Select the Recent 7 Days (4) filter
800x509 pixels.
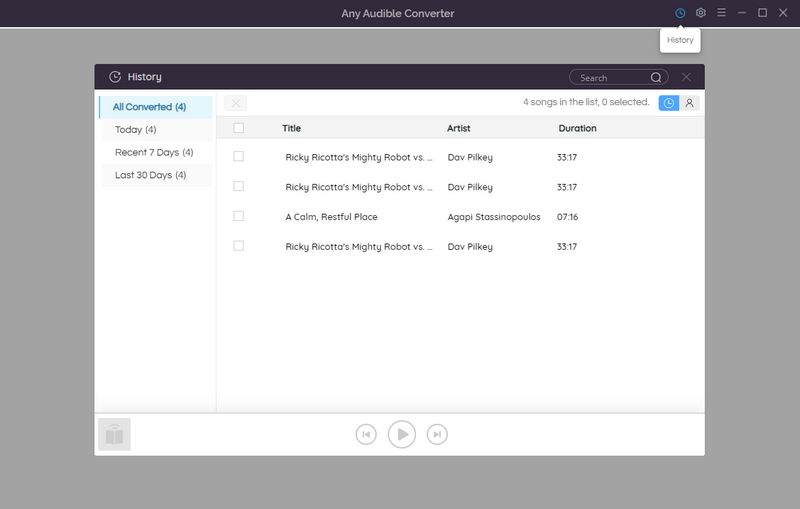tap(157, 152)
